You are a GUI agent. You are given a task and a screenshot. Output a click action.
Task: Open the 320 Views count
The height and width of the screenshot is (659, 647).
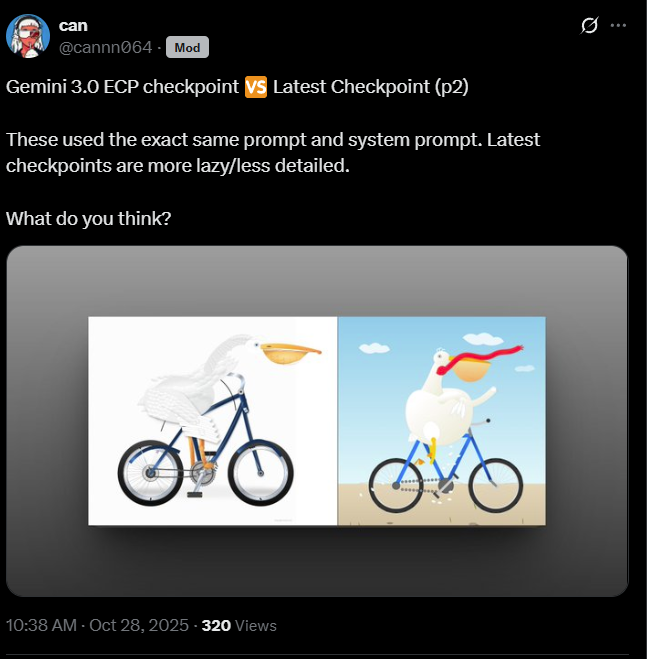coord(239,625)
